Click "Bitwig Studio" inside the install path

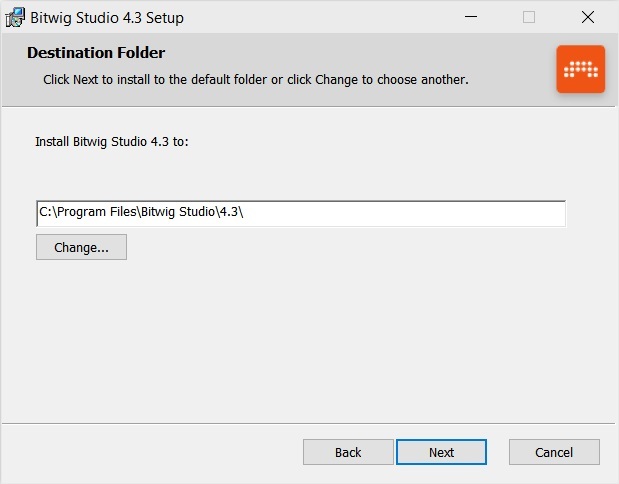[x=170, y=213]
